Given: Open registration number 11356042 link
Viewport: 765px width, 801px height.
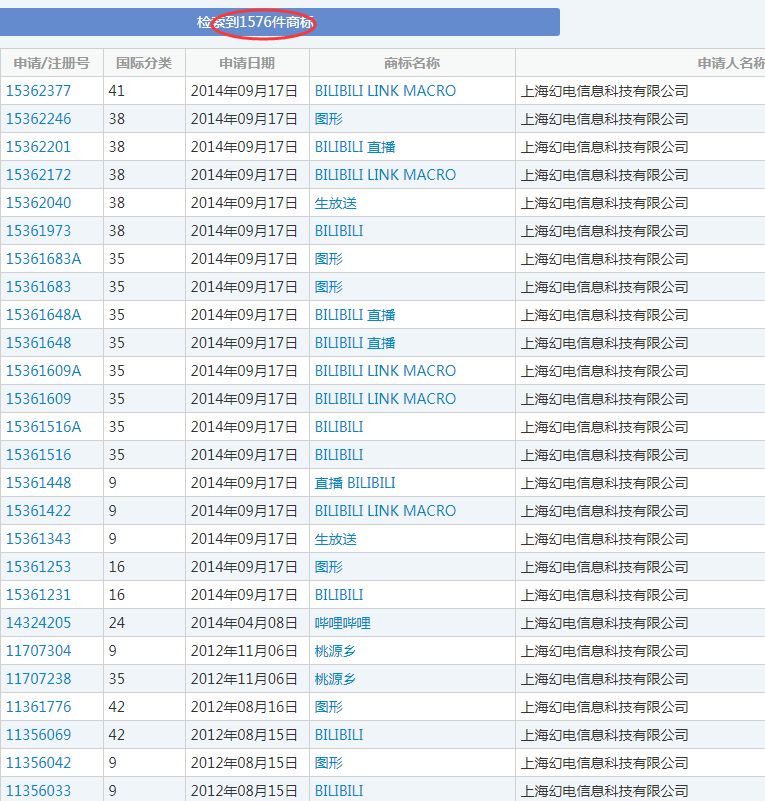Looking at the screenshot, I should tap(38, 763).
